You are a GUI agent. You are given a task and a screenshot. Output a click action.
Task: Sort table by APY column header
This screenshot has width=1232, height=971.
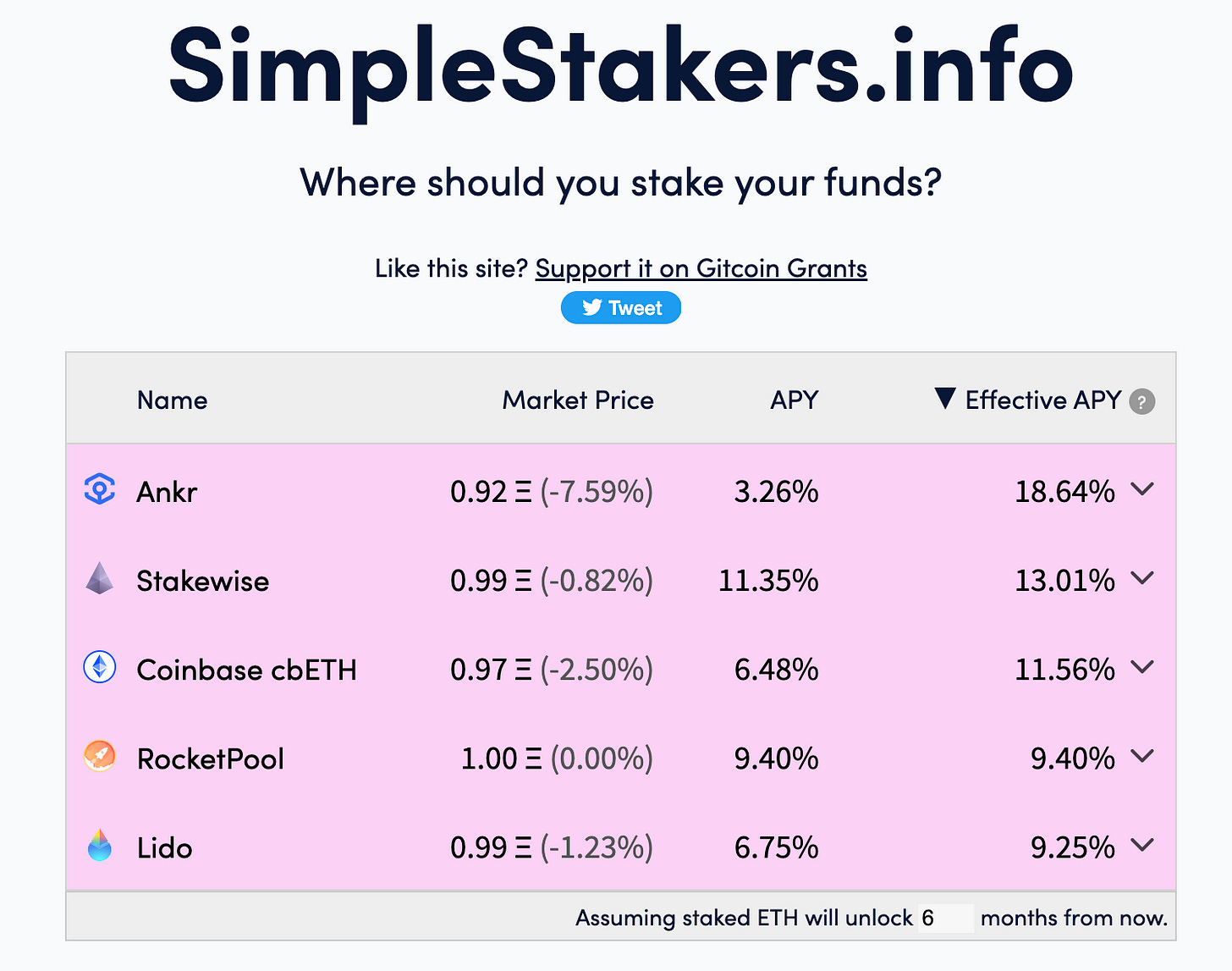795,400
